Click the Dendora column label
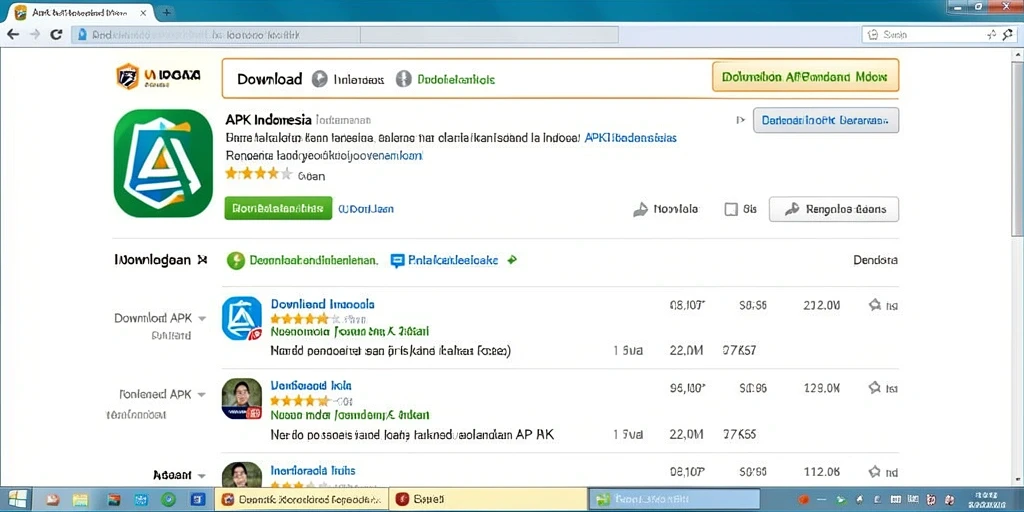This screenshot has height=512, width=1024. [875, 260]
